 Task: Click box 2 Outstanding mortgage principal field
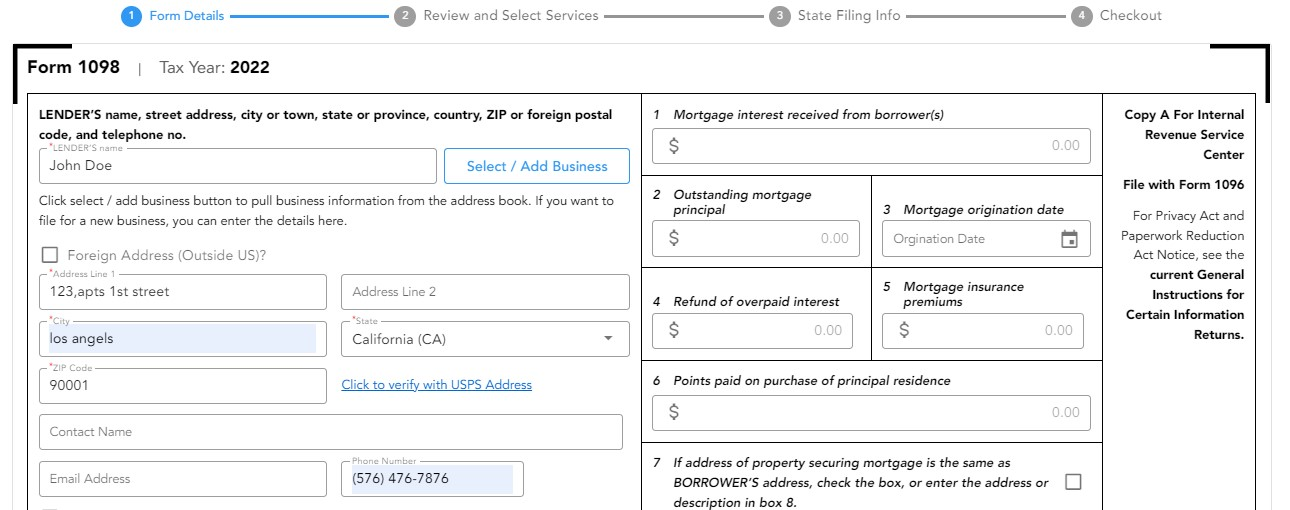pyautogui.click(x=756, y=238)
